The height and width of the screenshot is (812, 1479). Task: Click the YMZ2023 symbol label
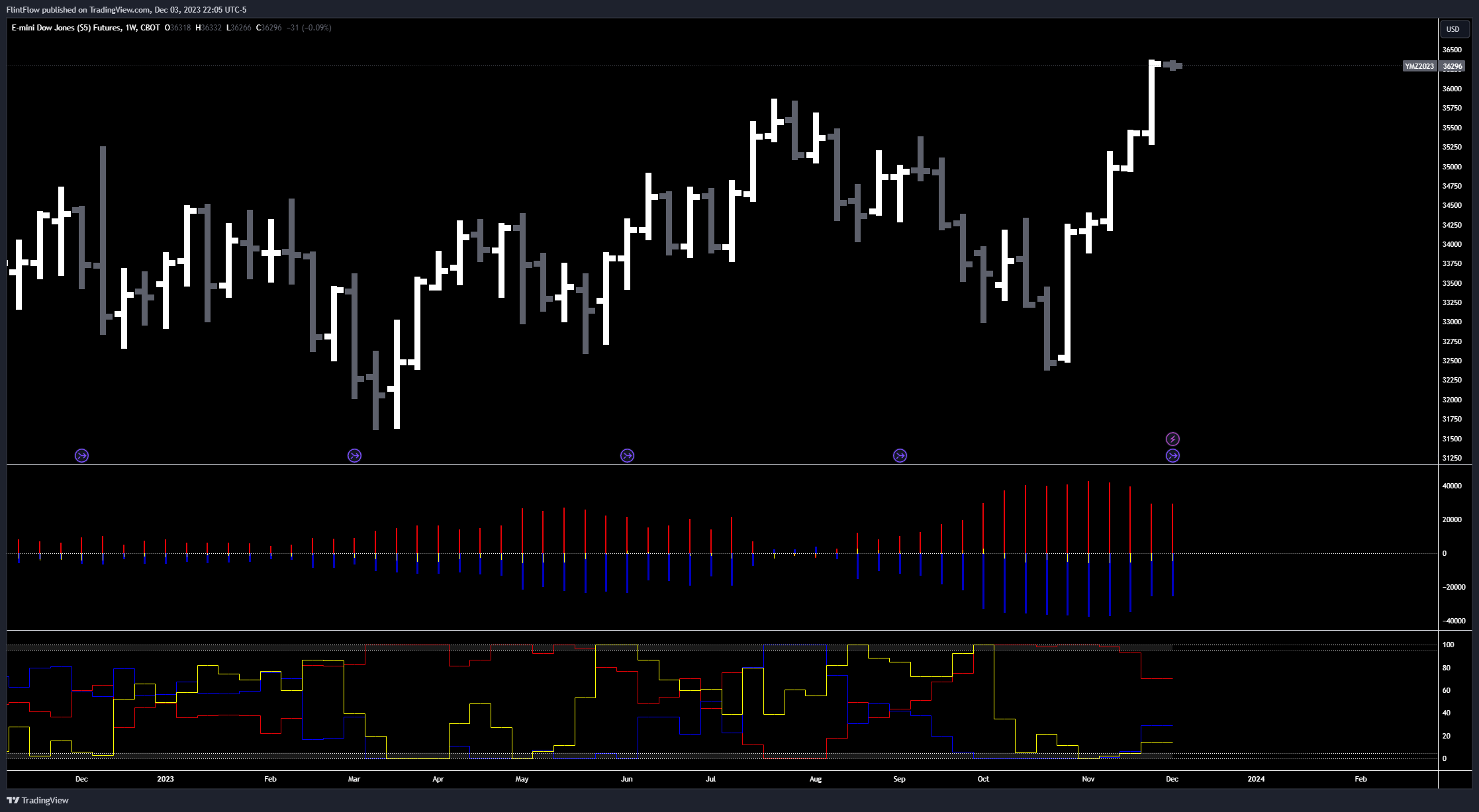pyautogui.click(x=1419, y=66)
